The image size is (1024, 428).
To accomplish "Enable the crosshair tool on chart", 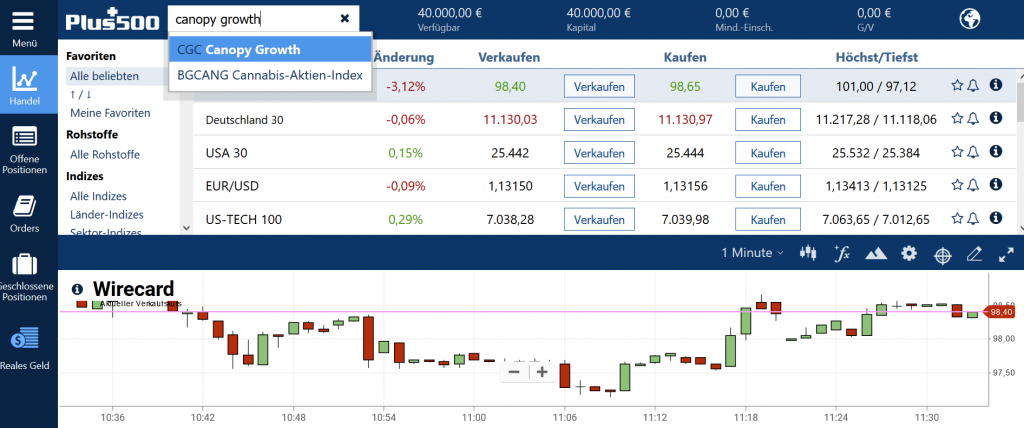I will 942,253.
